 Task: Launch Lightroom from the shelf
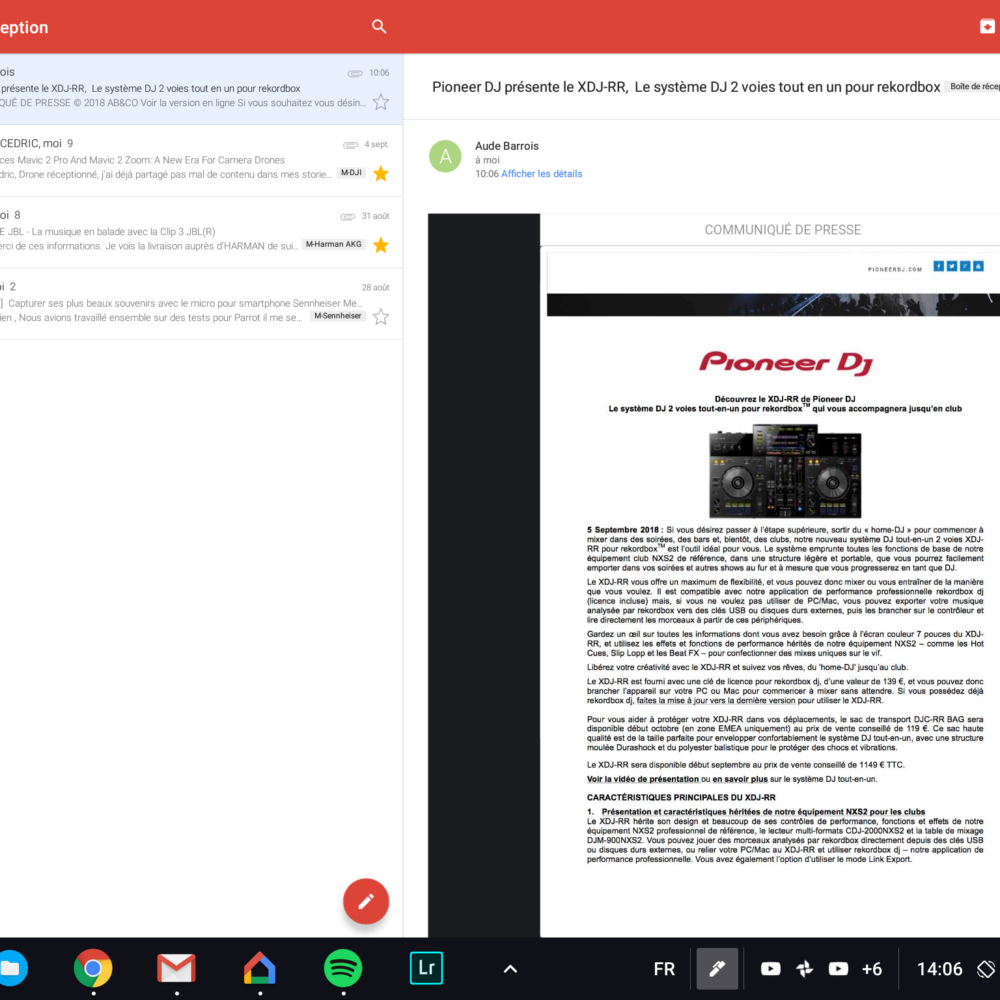coord(426,968)
